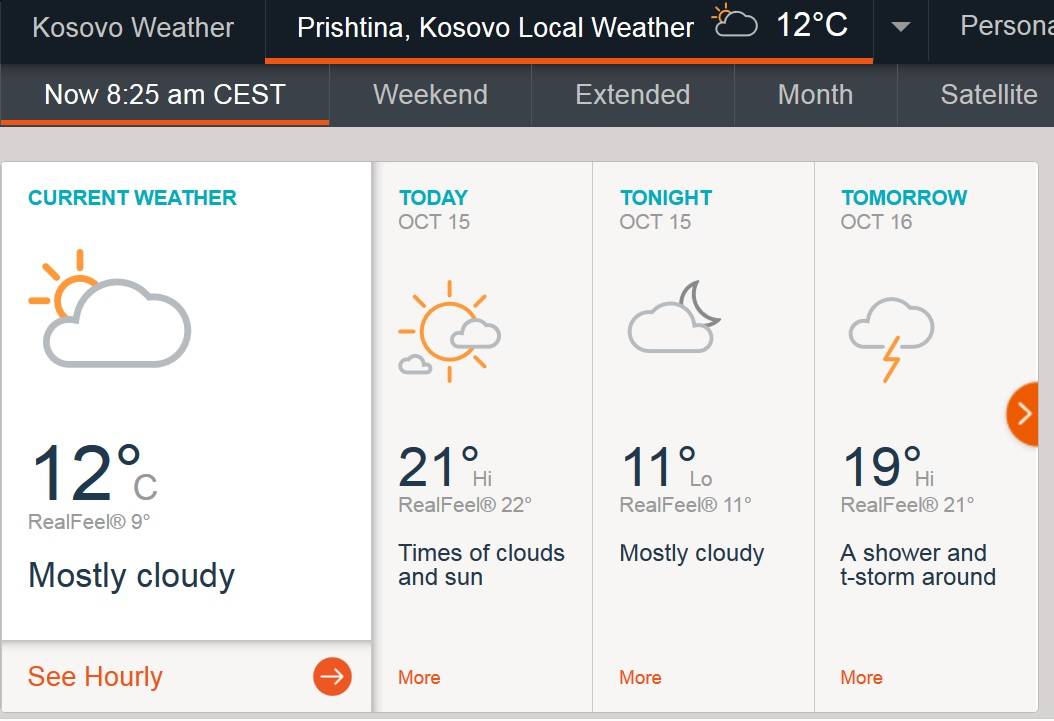Open the Kosovo Weather link

pos(133,28)
